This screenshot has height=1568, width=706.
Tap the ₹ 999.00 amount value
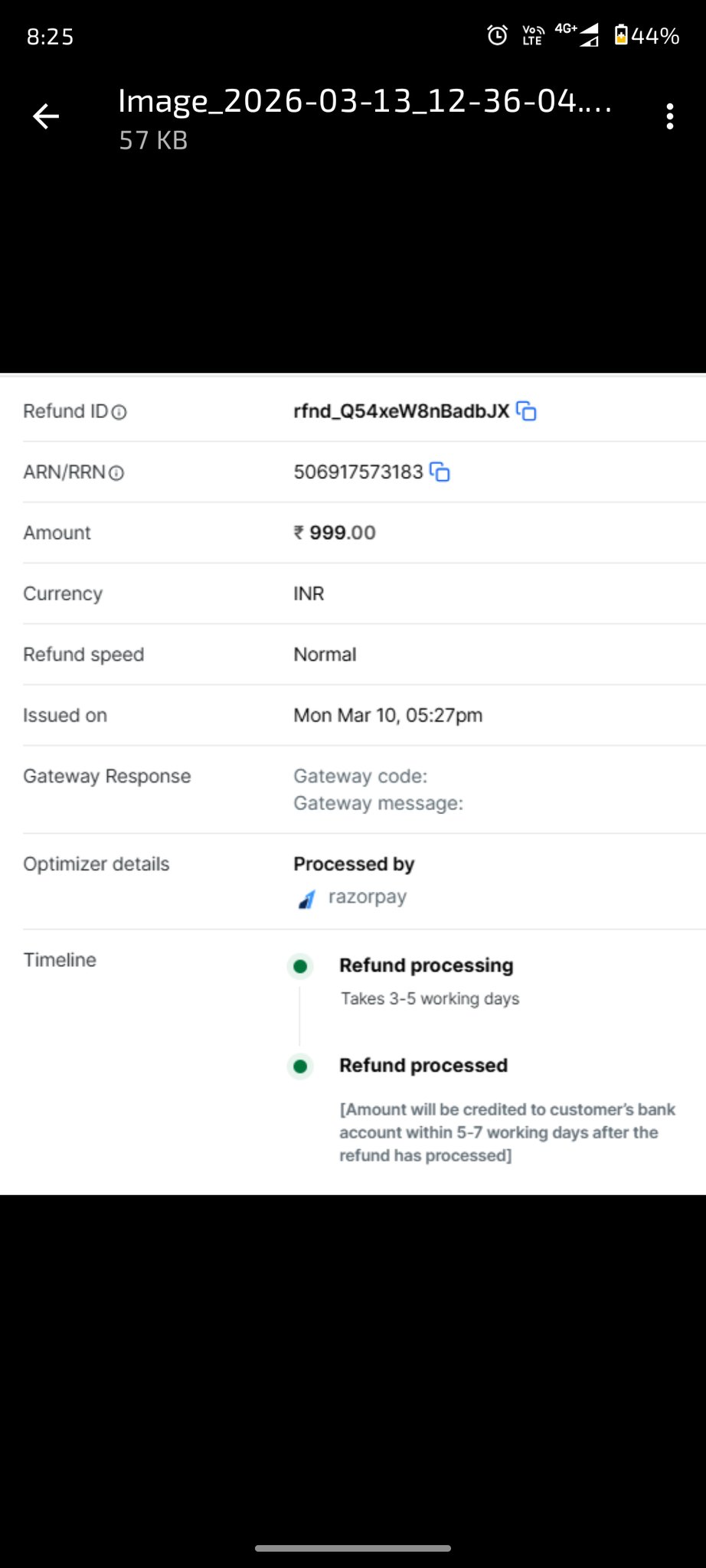(x=335, y=533)
